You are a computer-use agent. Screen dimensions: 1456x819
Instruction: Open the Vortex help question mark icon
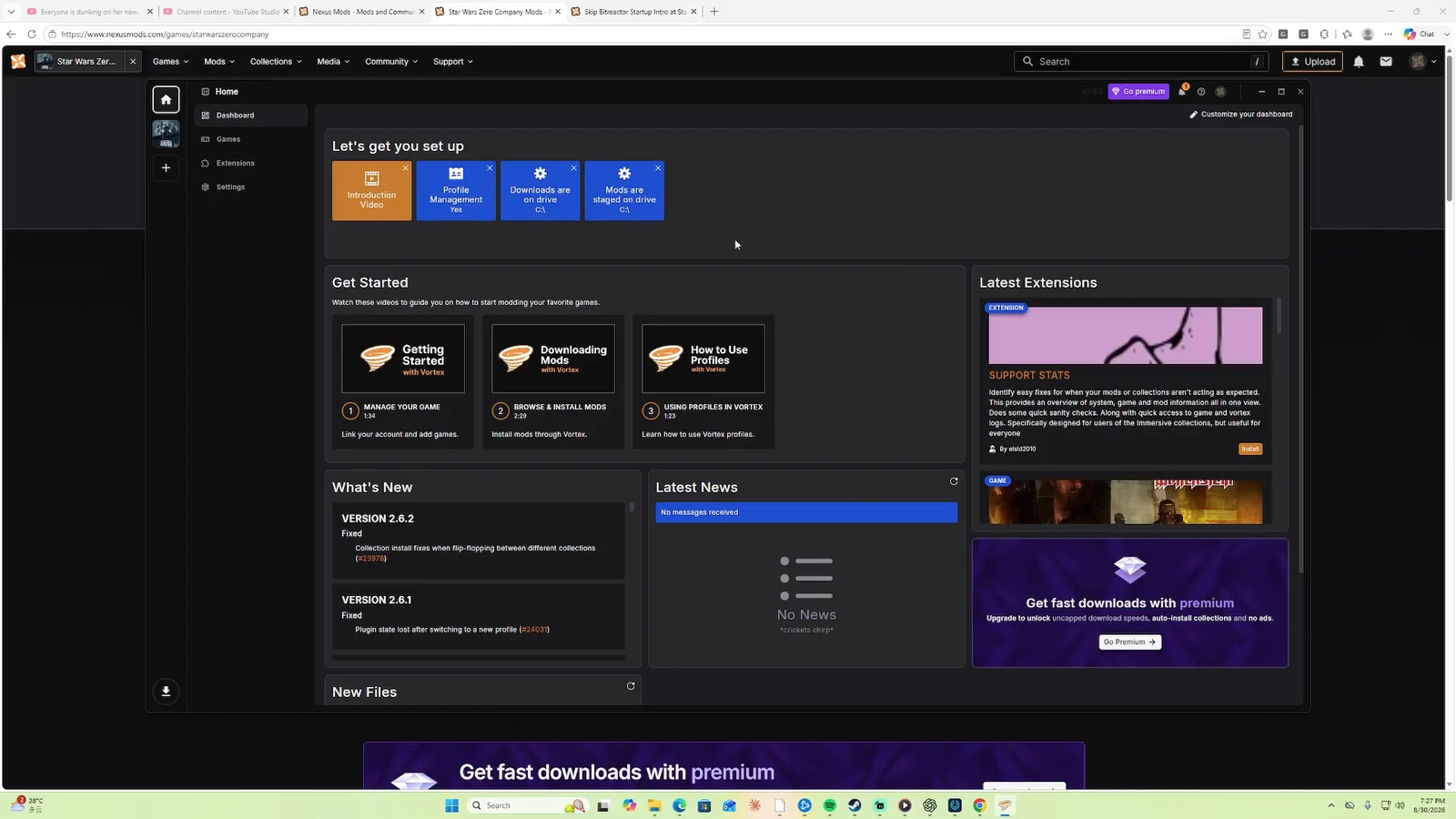tap(1201, 92)
